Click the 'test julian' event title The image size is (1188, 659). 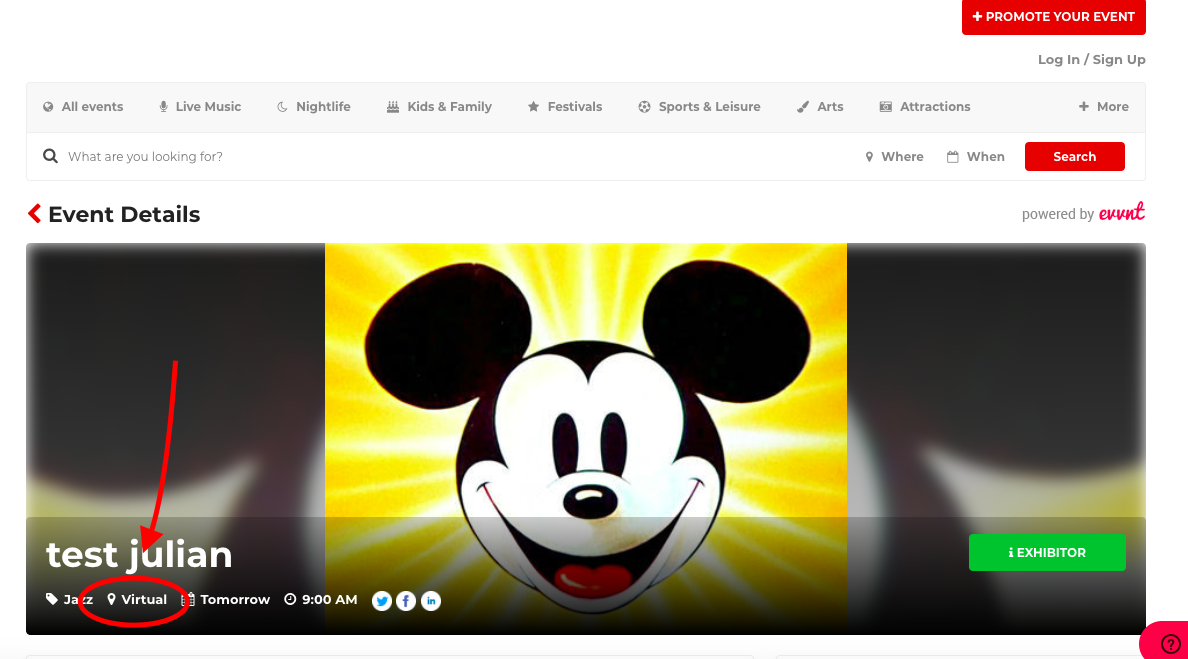[x=139, y=554]
